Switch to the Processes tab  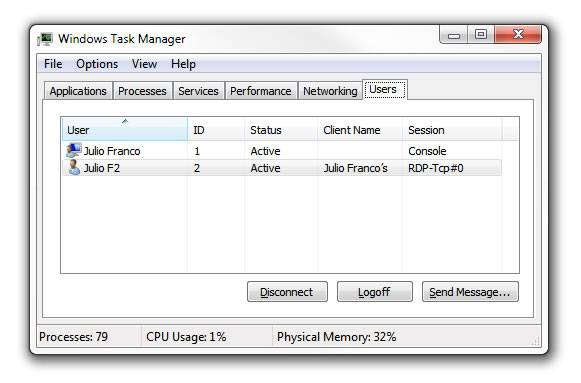pos(142,91)
